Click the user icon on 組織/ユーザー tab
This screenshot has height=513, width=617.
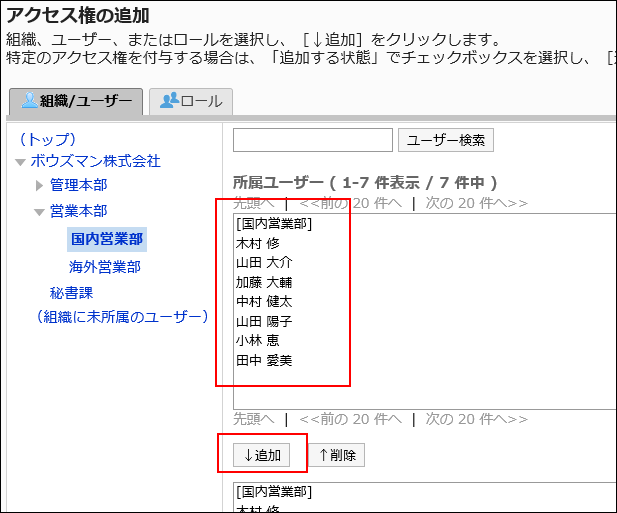30,100
